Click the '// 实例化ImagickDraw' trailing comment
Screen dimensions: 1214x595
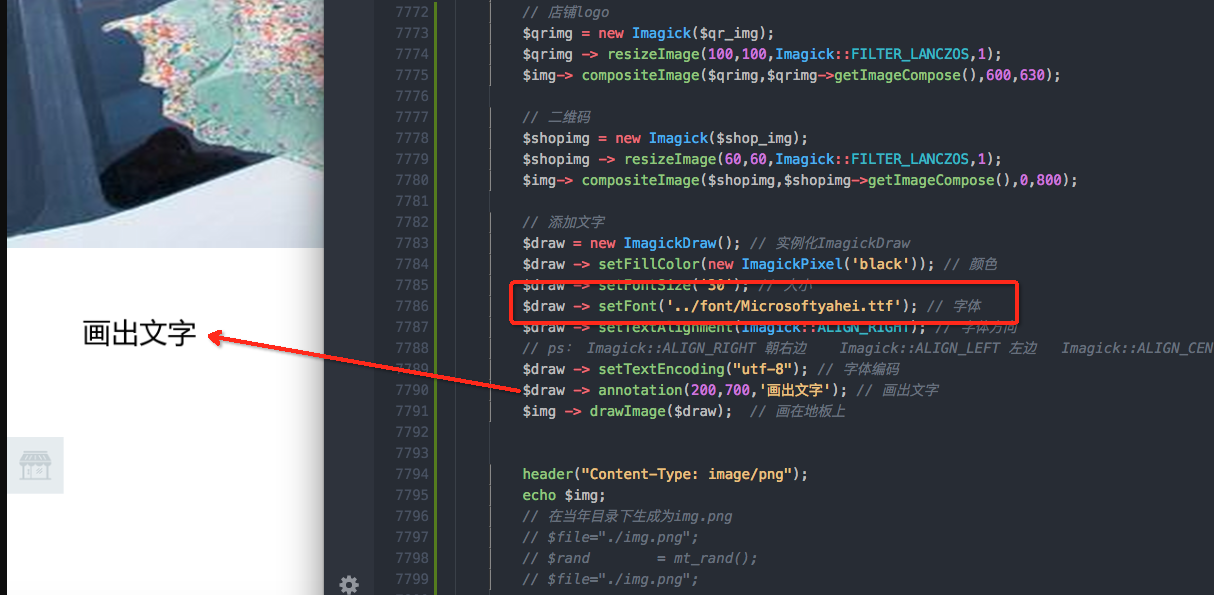pyautogui.click(x=830, y=244)
